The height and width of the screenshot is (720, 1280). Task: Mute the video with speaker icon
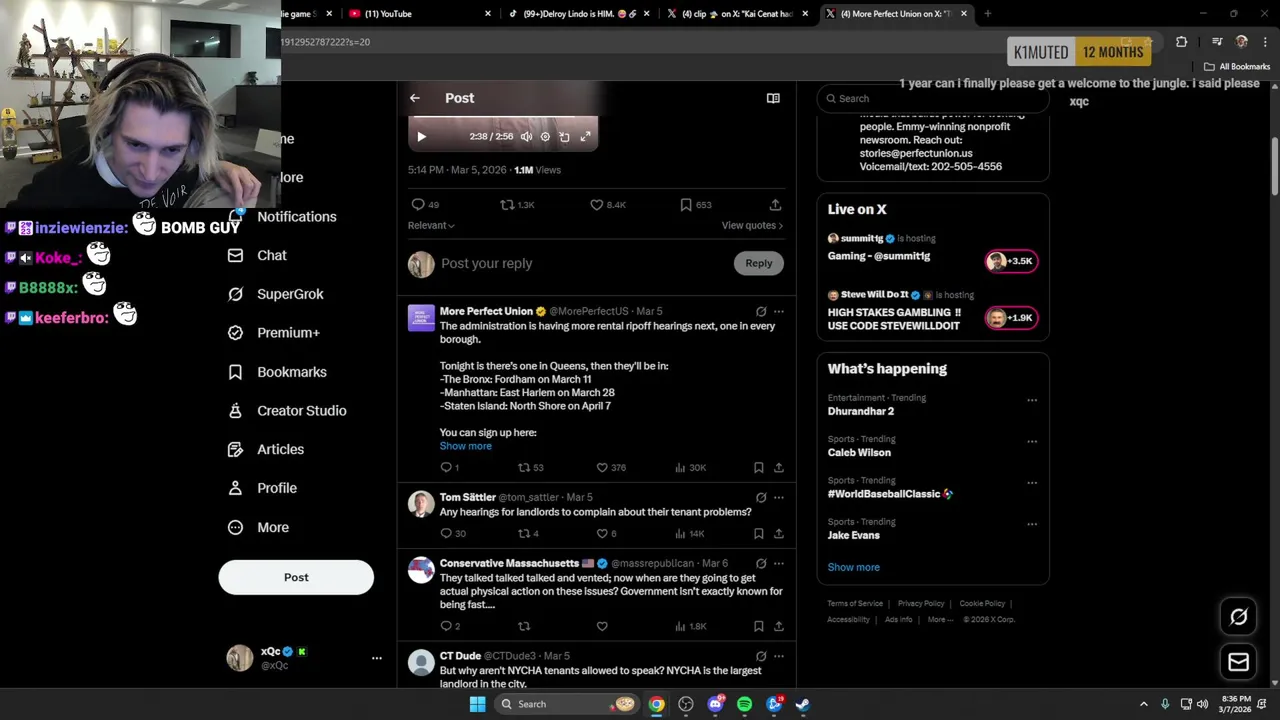[x=526, y=137]
